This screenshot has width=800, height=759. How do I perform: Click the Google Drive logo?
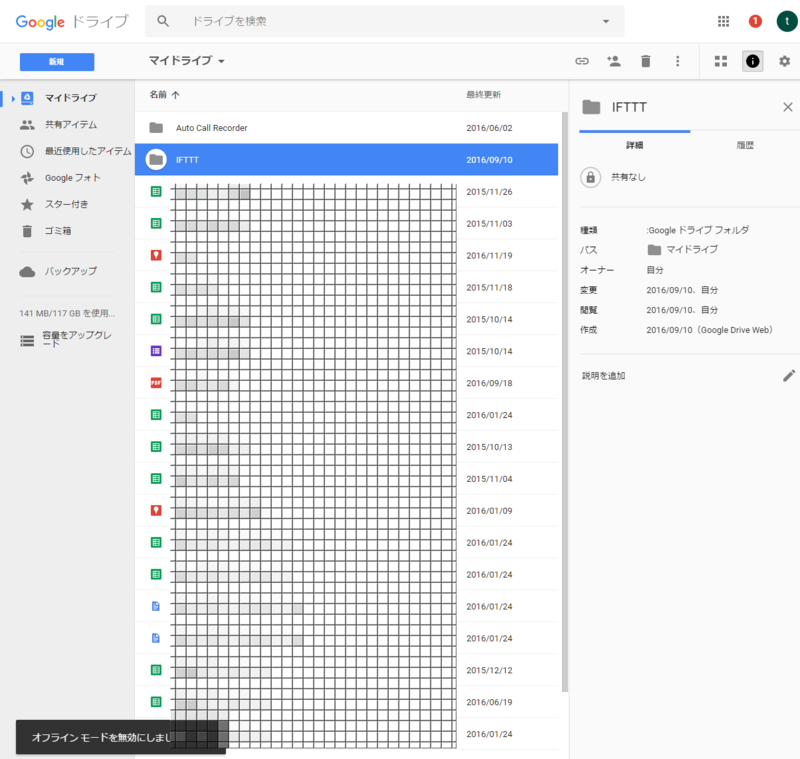tap(72, 21)
